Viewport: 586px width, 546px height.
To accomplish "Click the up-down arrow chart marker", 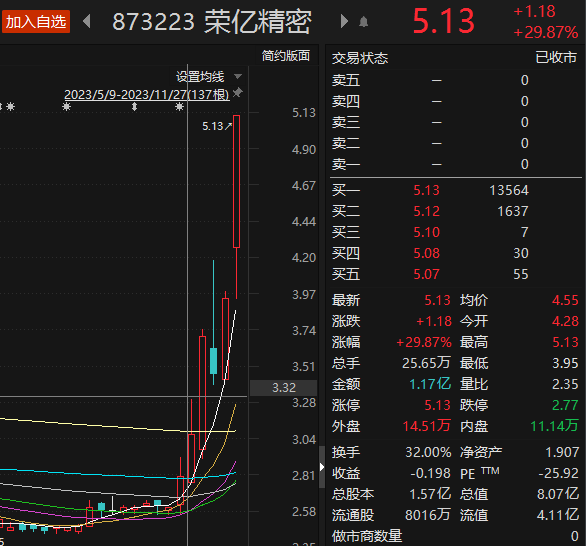I will (x=135, y=107).
